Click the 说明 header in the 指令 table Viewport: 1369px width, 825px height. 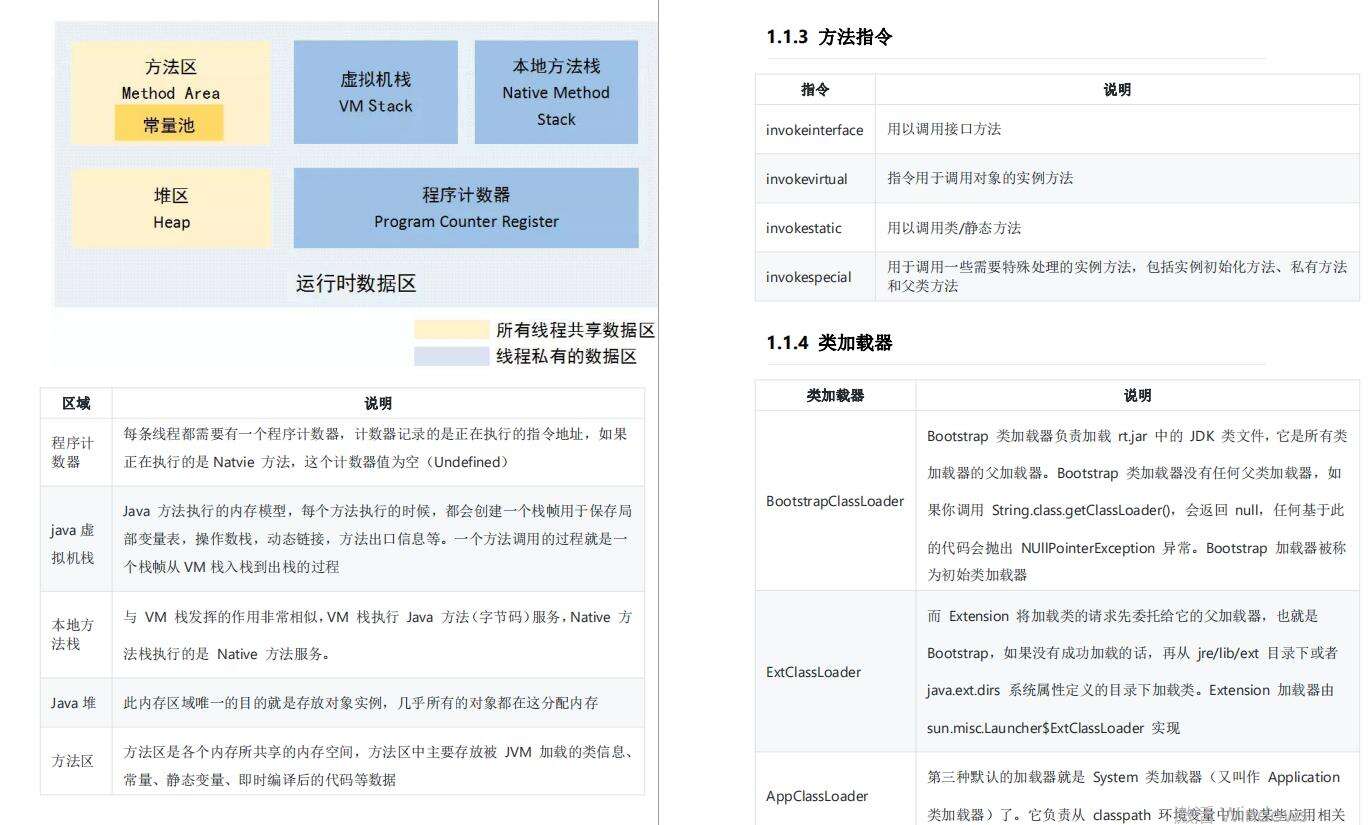[x=1117, y=89]
